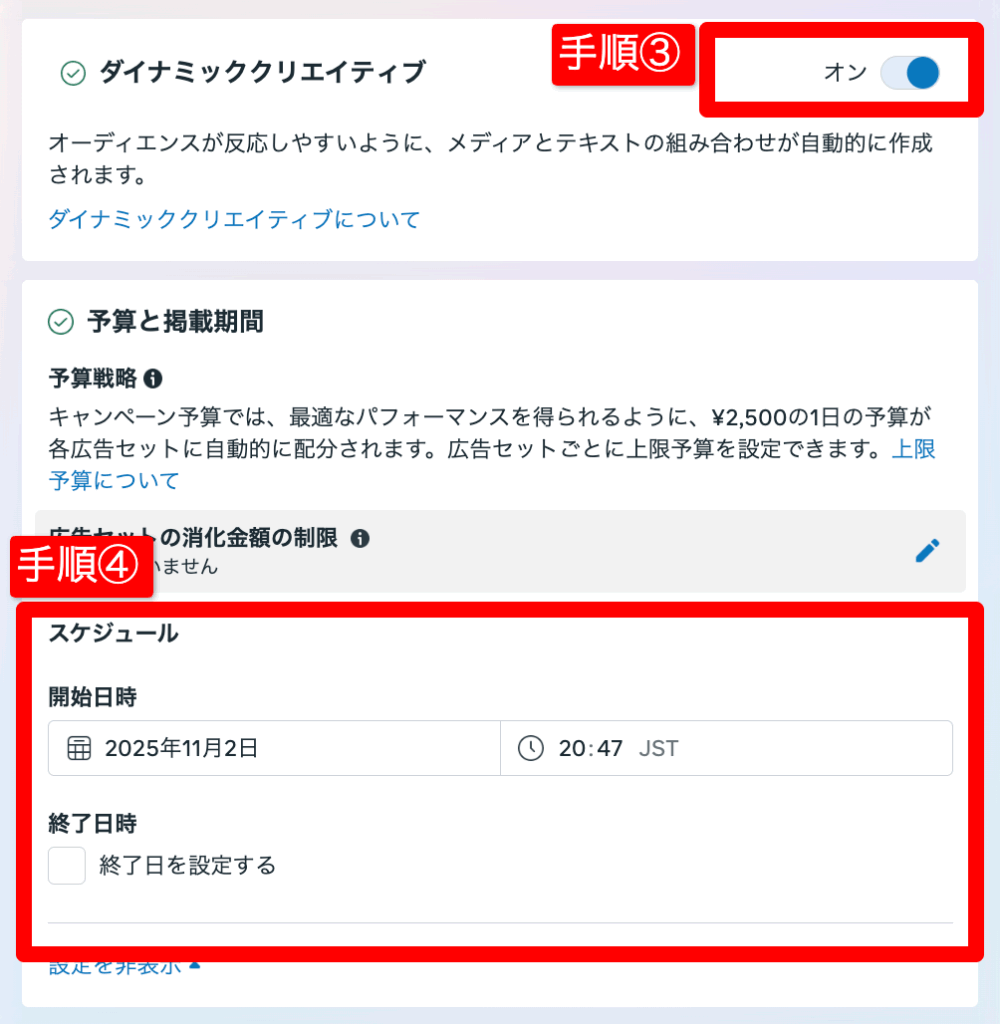Click the ダイナミッククリエイティブ section heading
This screenshot has height=1024, width=1000.
[x=263, y=72]
